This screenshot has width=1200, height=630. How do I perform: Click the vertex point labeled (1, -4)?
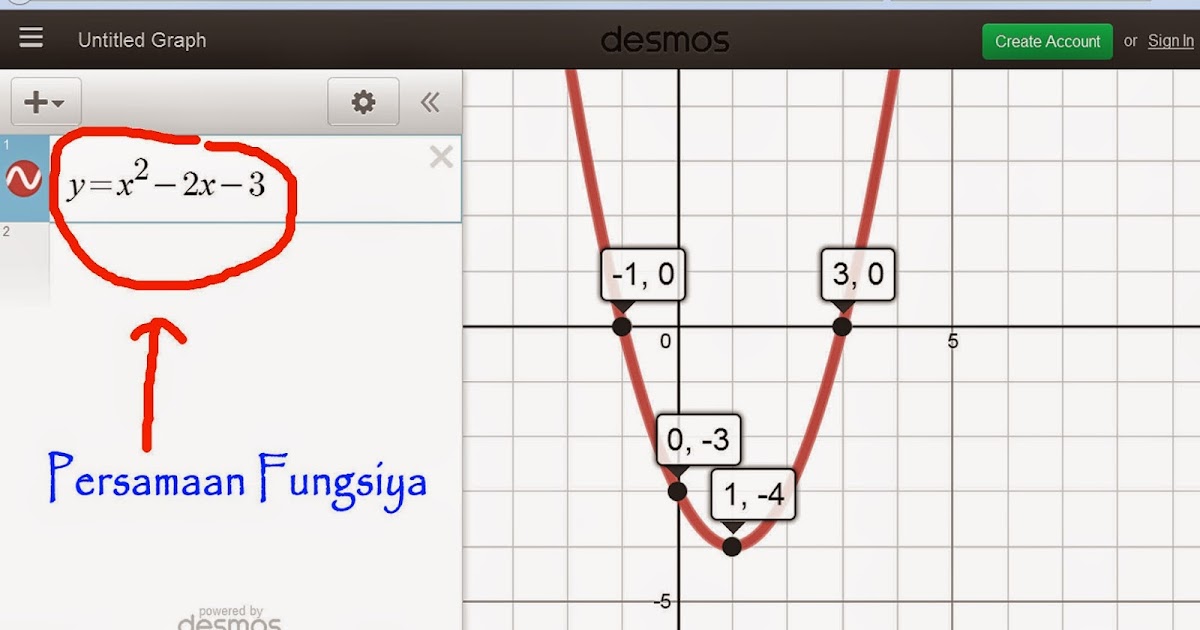(x=731, y=546)
